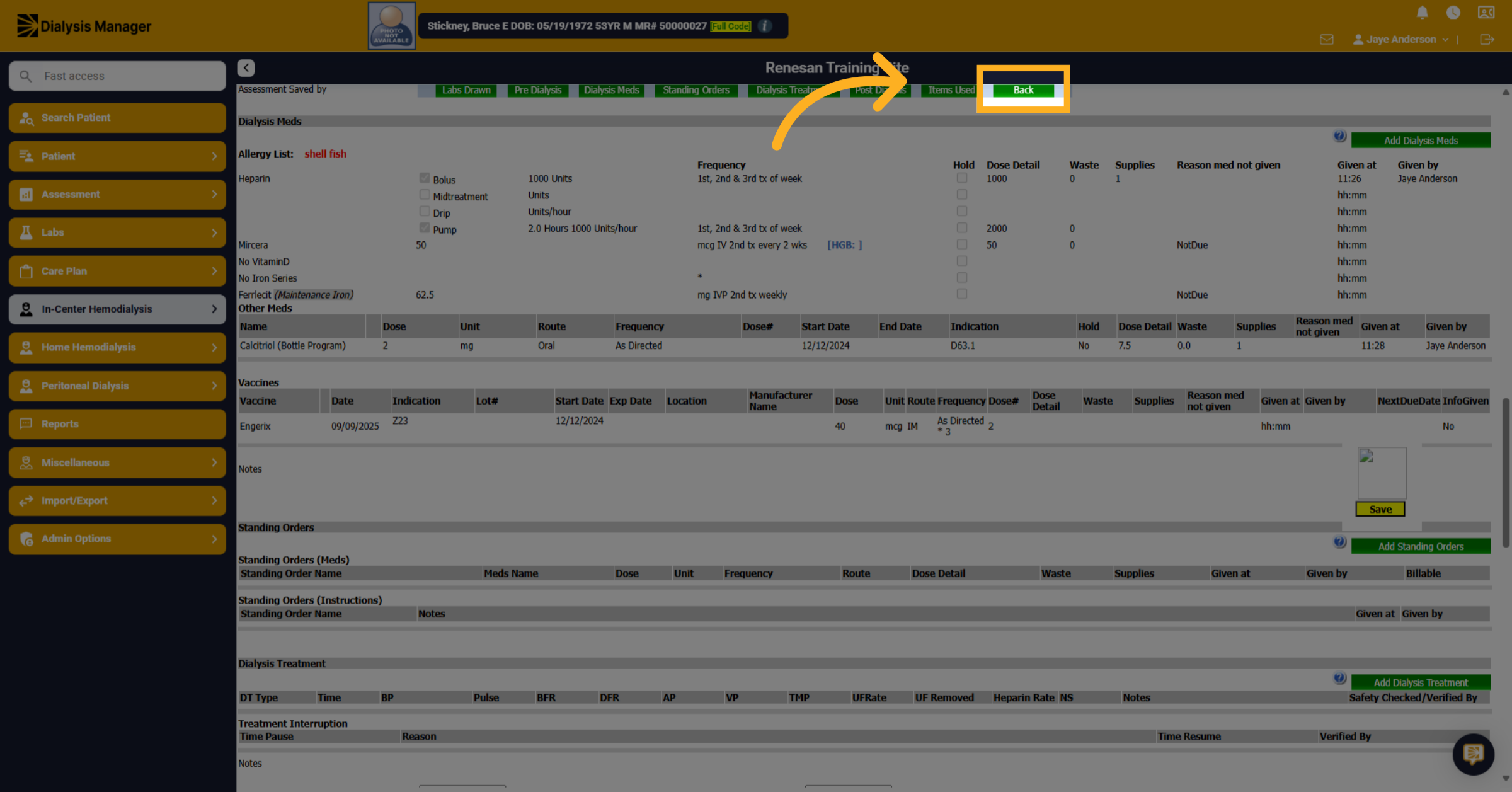Open the mail envelope icon

click(1327, 40)
